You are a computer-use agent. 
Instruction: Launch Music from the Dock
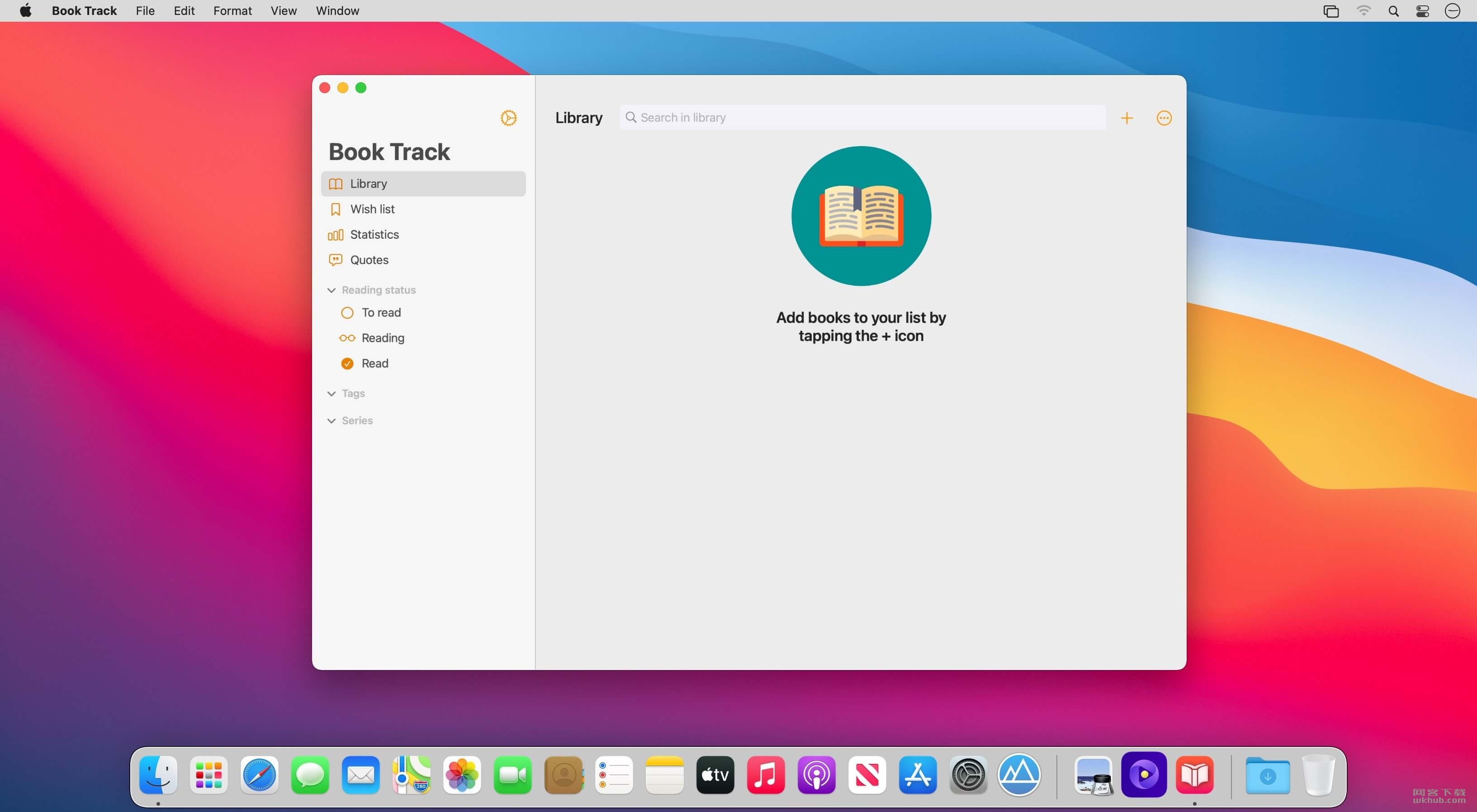coord(766,775)
